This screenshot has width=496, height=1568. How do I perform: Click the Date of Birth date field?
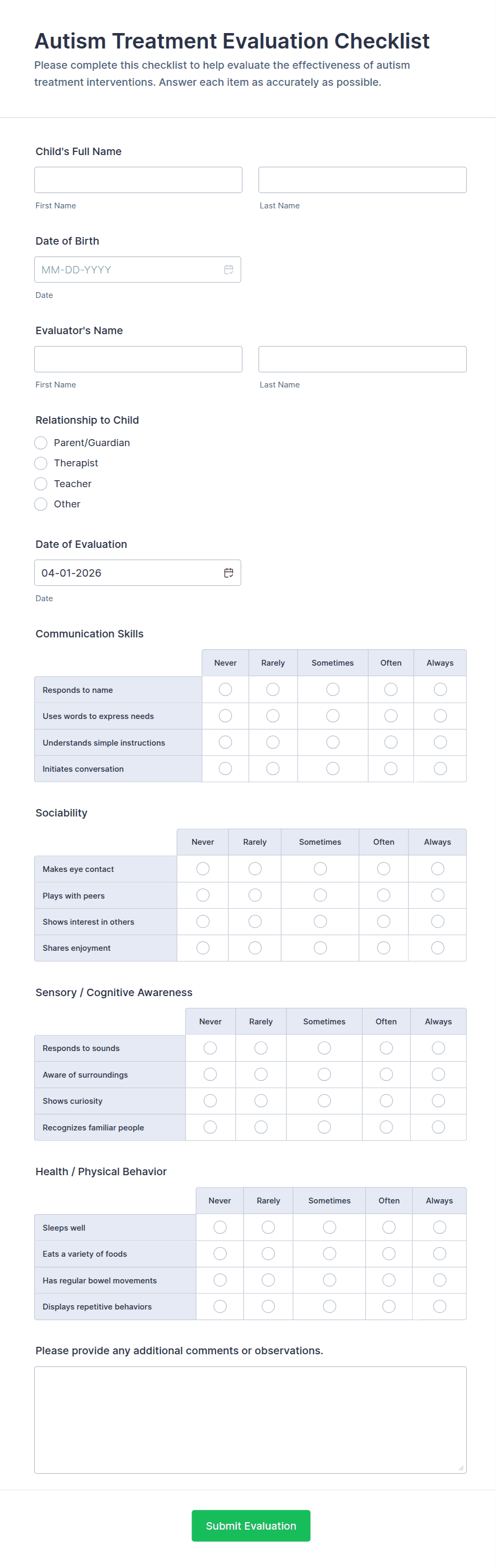tap(128, 270)
